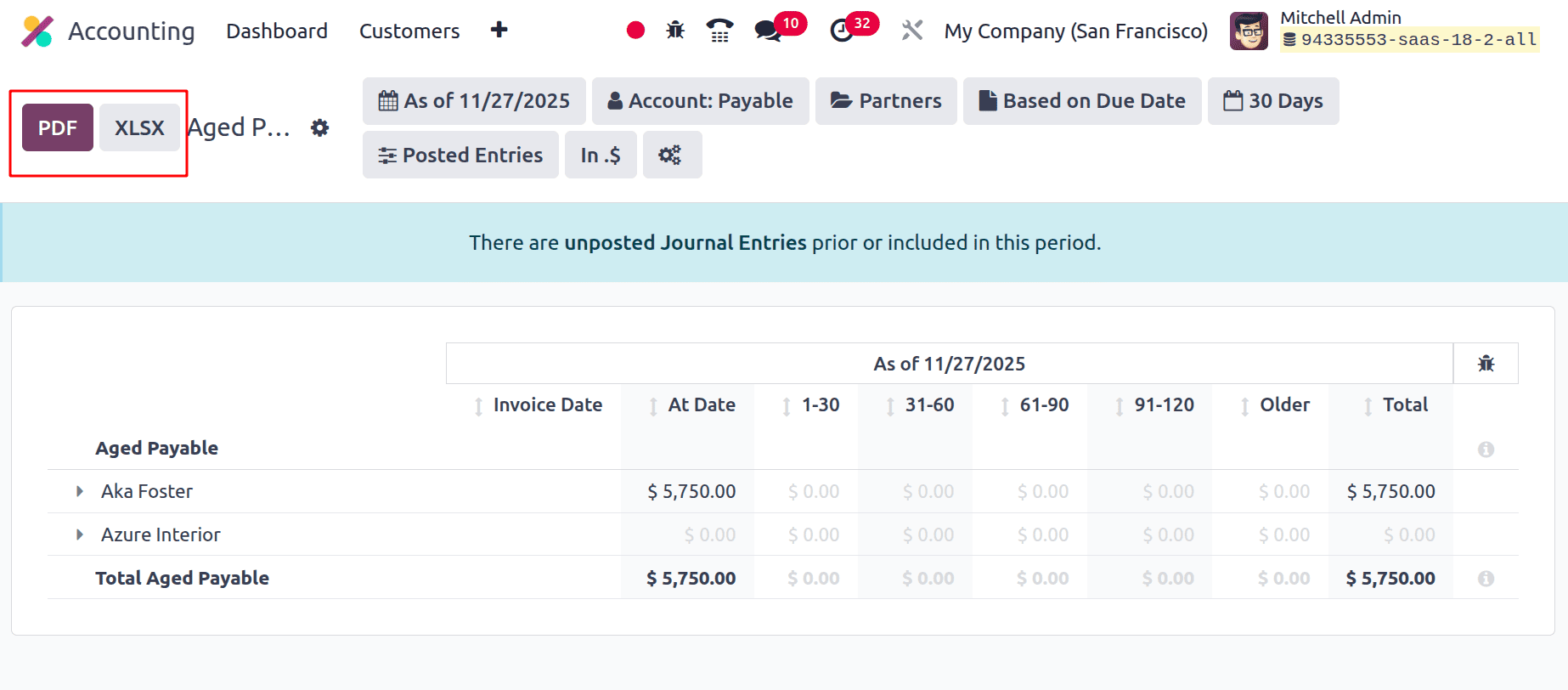Open the Account: Payable filter dropdown
Image resolution: width=1568 pixels, height=690 pixels.
(701, 101)
